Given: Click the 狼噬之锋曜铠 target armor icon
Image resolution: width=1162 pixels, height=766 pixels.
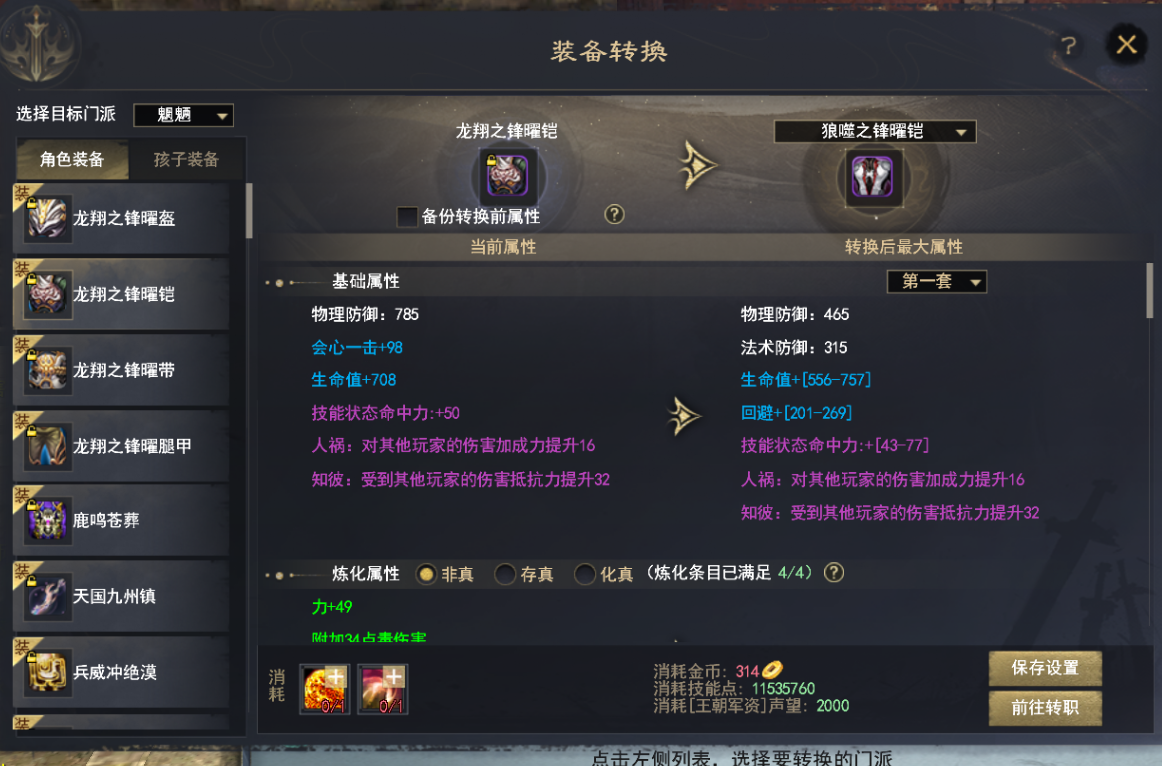Looking at the screenshot, I should coord(872,177).
